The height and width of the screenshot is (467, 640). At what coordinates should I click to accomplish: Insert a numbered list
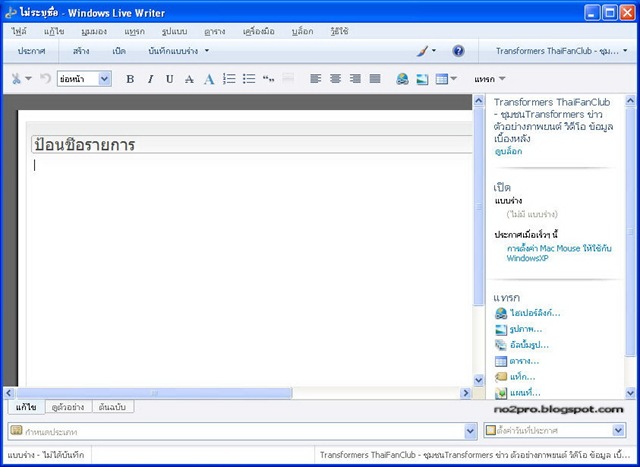pos(229,79)
